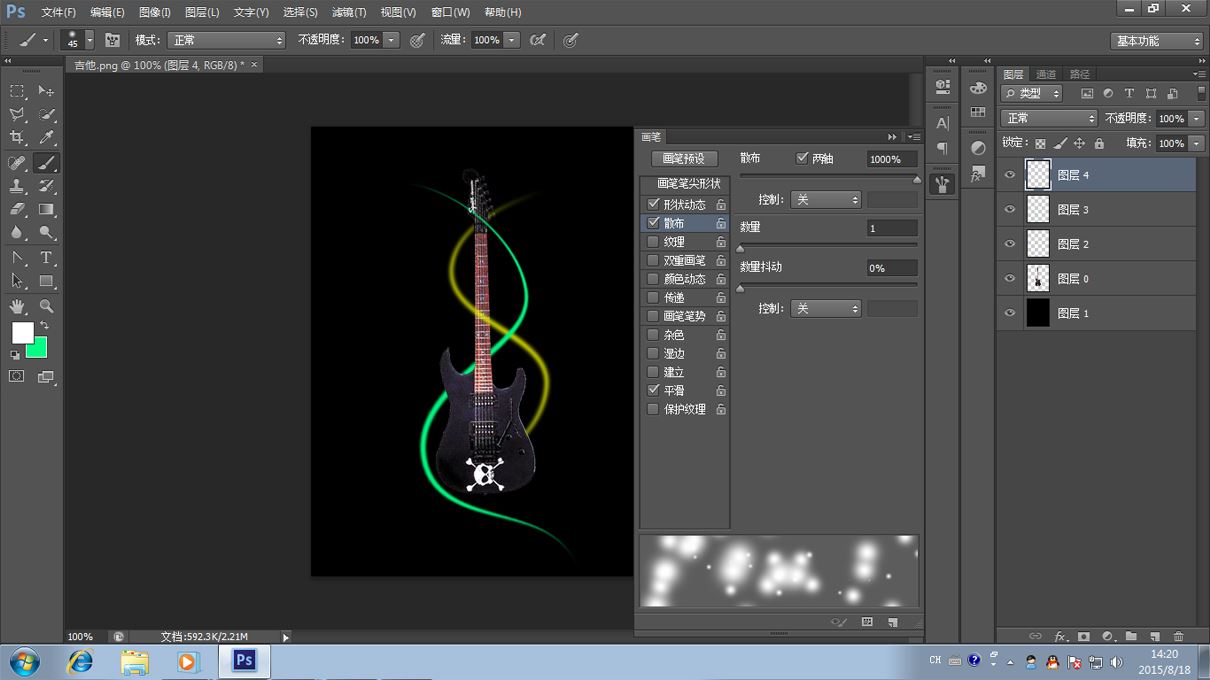Expand the scatter 控制 dropdown
The width and height of the screenshot is (1210, 680).
pos(825,200)
